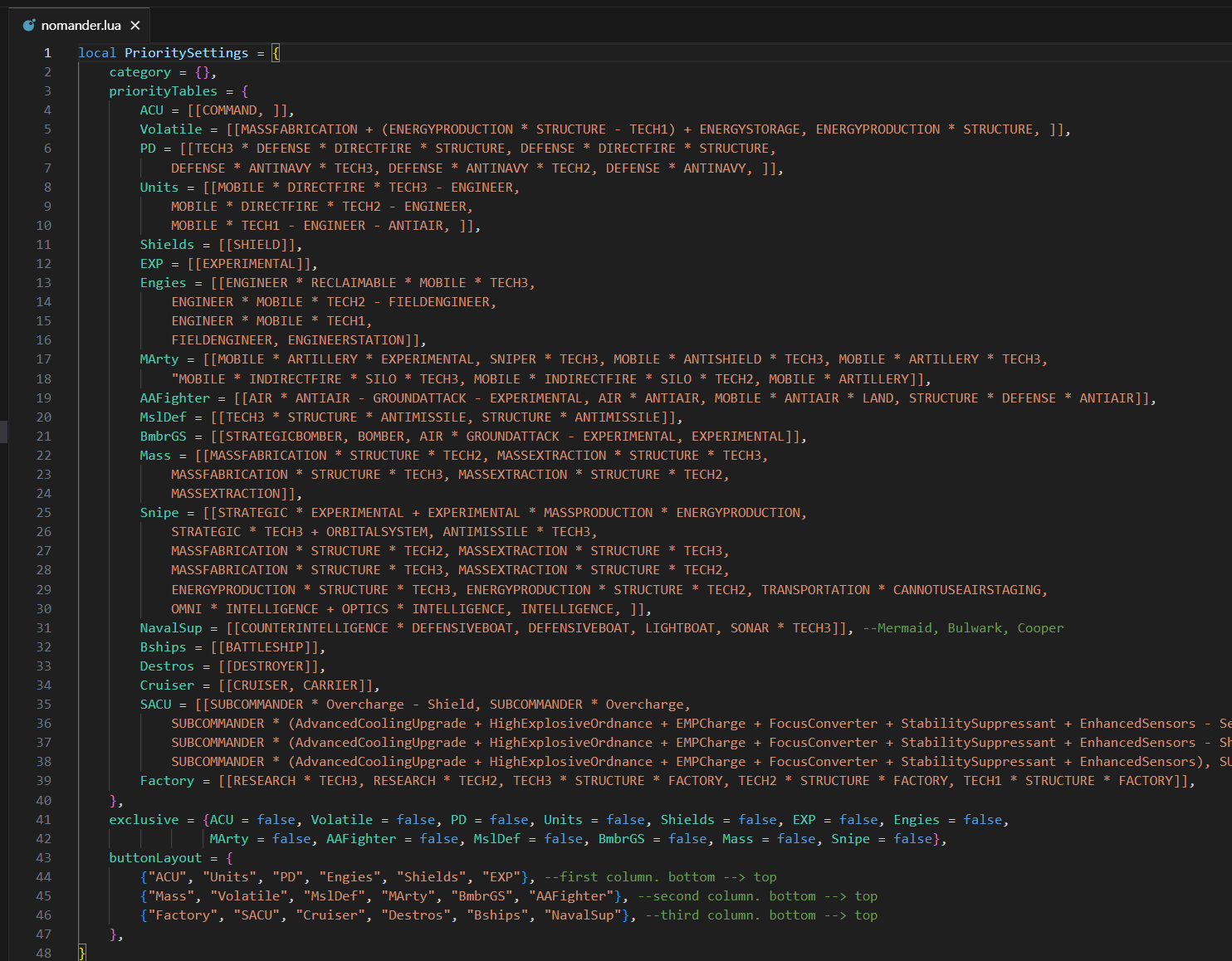Click 'Snipe = false' on line 42
The image size is (1232, 961).
click(882, 838)
